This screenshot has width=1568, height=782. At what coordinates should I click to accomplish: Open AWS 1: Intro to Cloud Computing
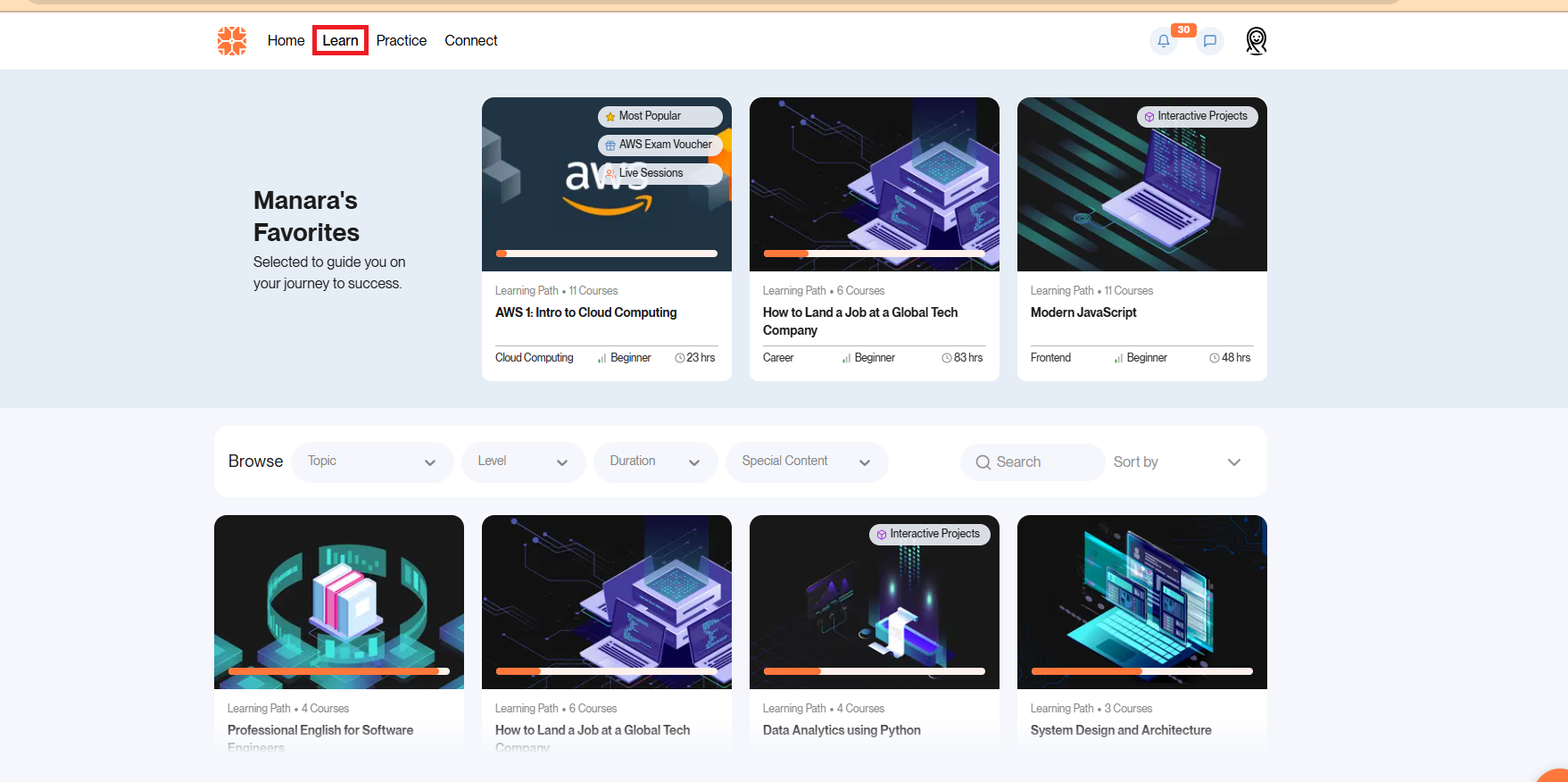pos(586,312)
